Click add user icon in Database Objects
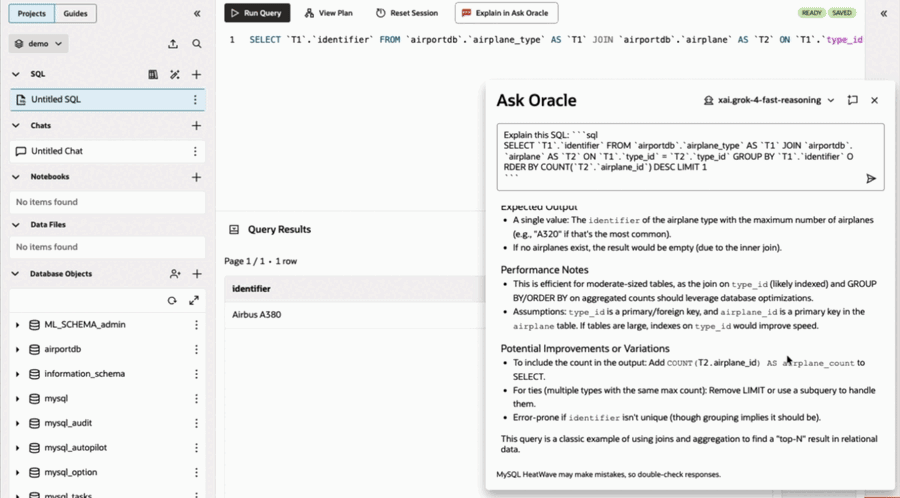Image resolution: width=900 pixels, height=498 pixels. (175, 274)
